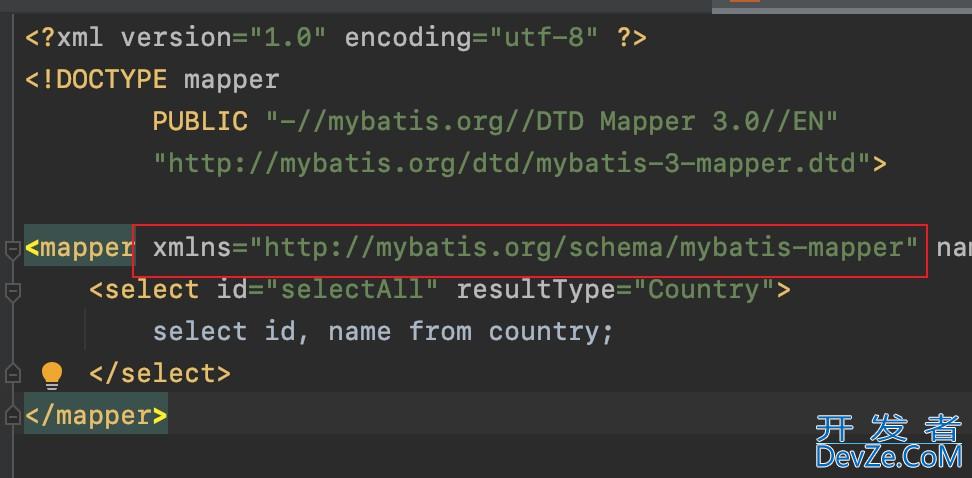
Task: Click the PUBLIC keyword in DOCTYPE
Action: pyautogui.click(x=200, y=121)
